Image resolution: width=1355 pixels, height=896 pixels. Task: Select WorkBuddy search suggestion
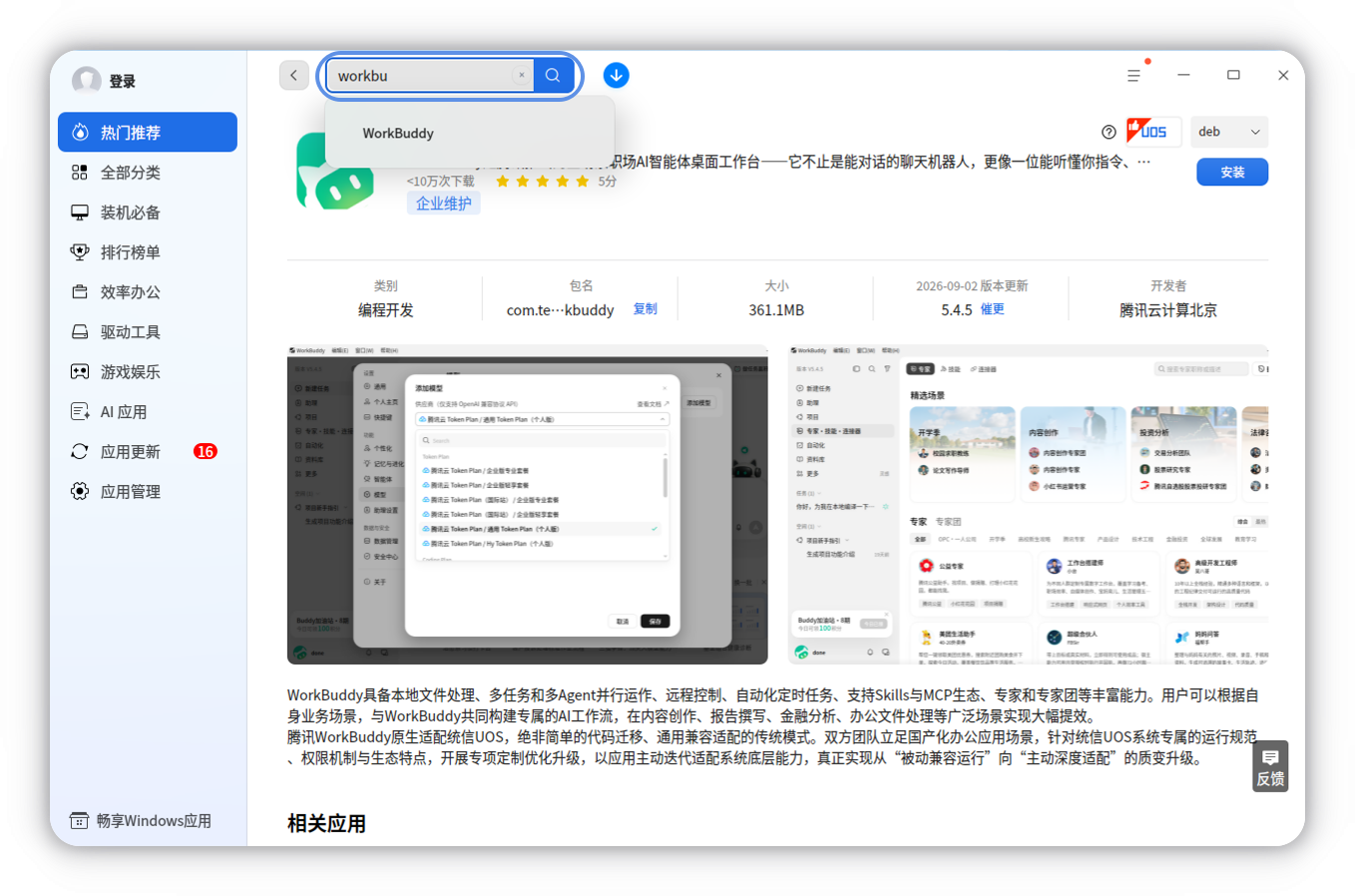pos(470,133)
